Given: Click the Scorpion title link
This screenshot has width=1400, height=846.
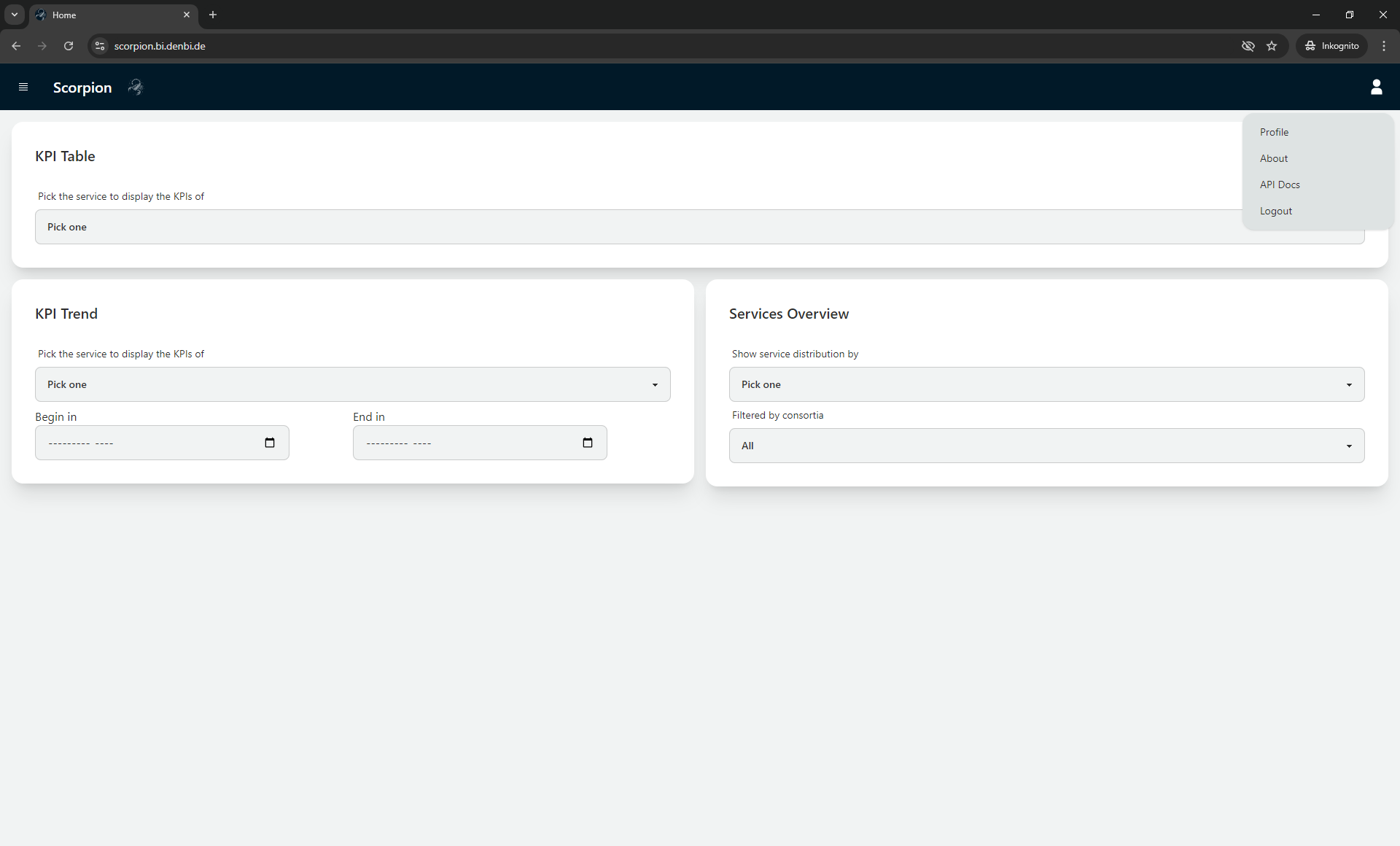Looking at the screenshot, I should (82, 88).
